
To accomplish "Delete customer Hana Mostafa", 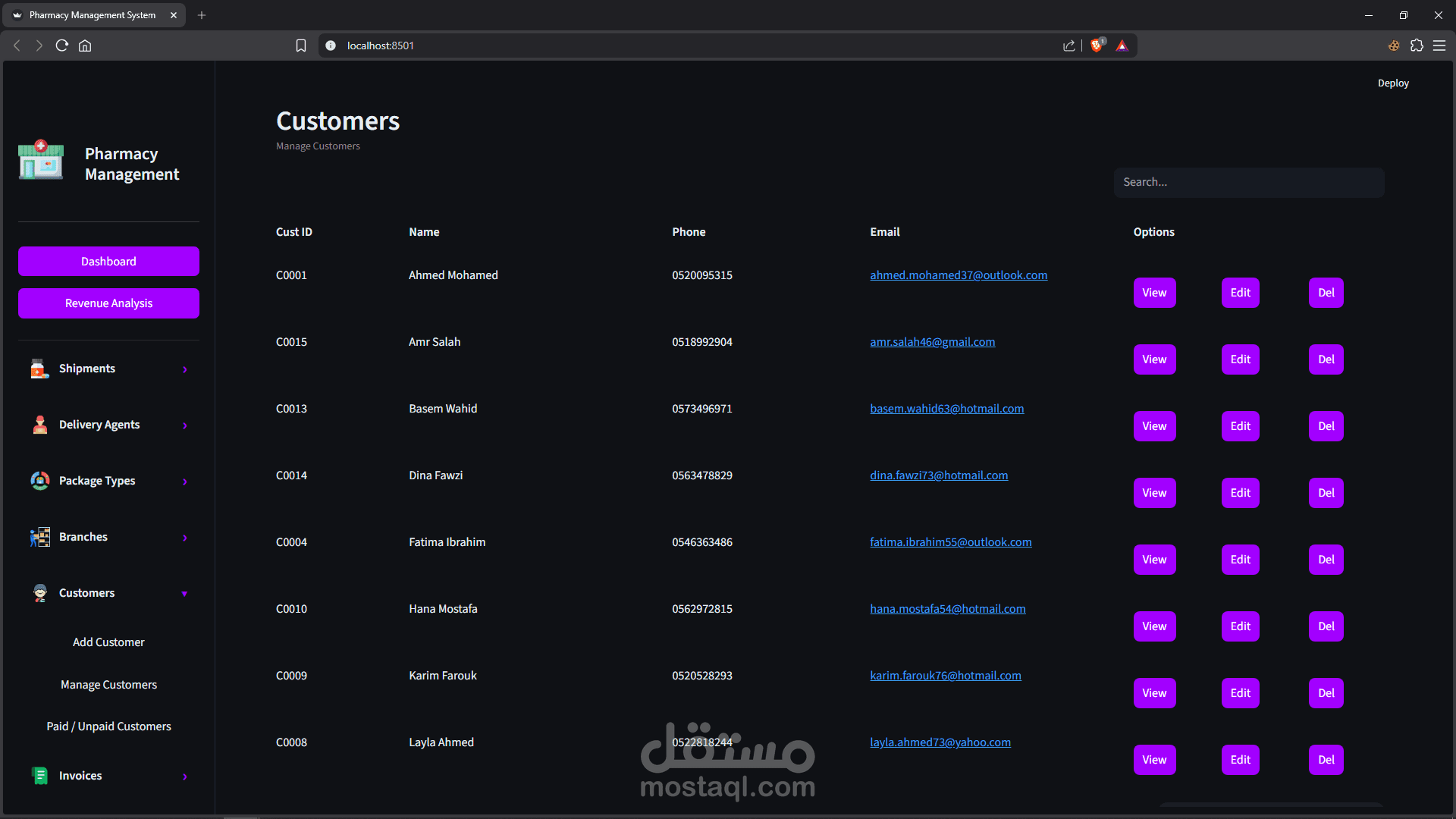I will coord(1326,626).
